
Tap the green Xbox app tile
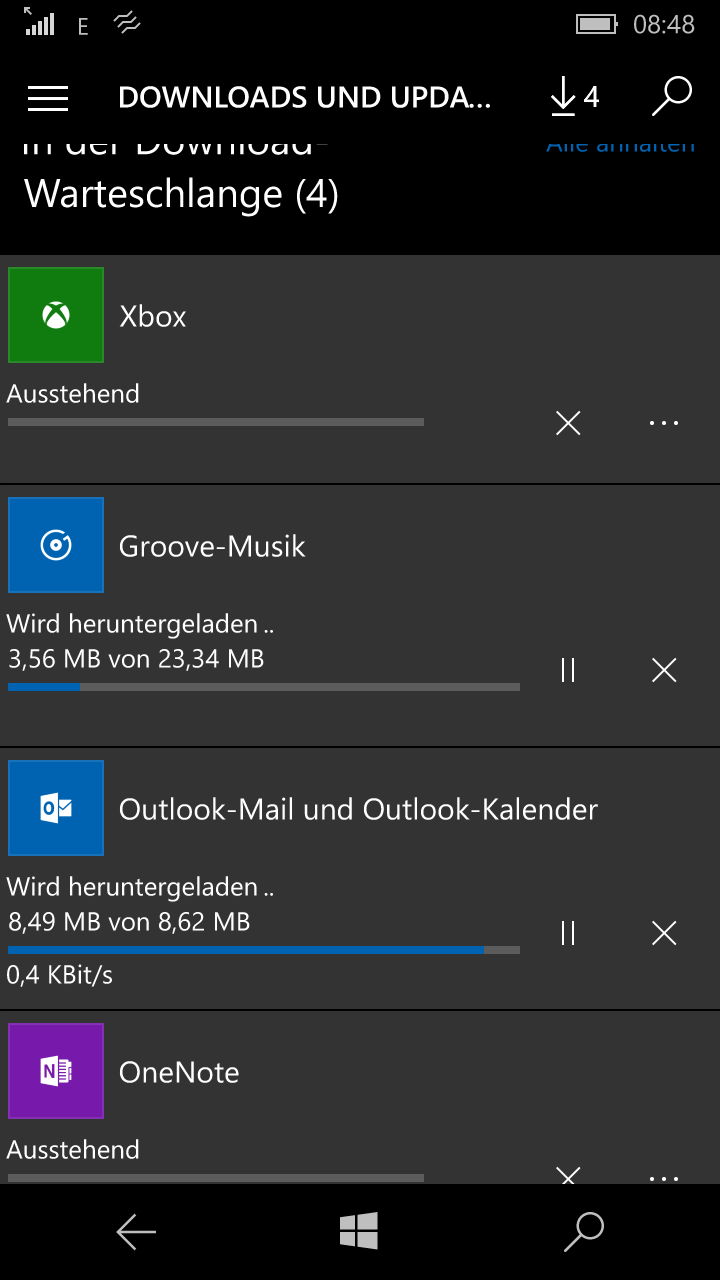(56, 315)
